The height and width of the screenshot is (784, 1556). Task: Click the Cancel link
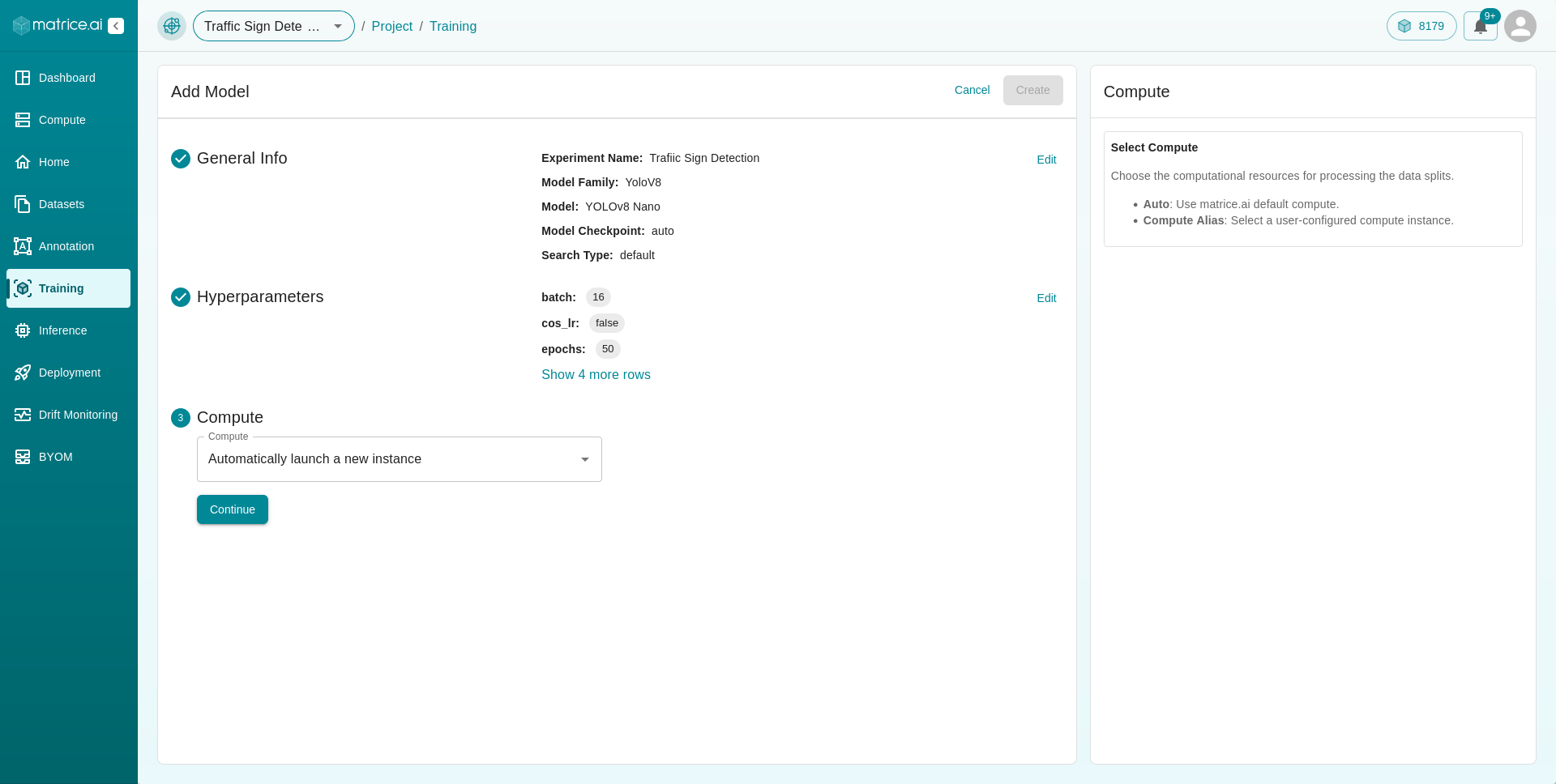[972, 90]
